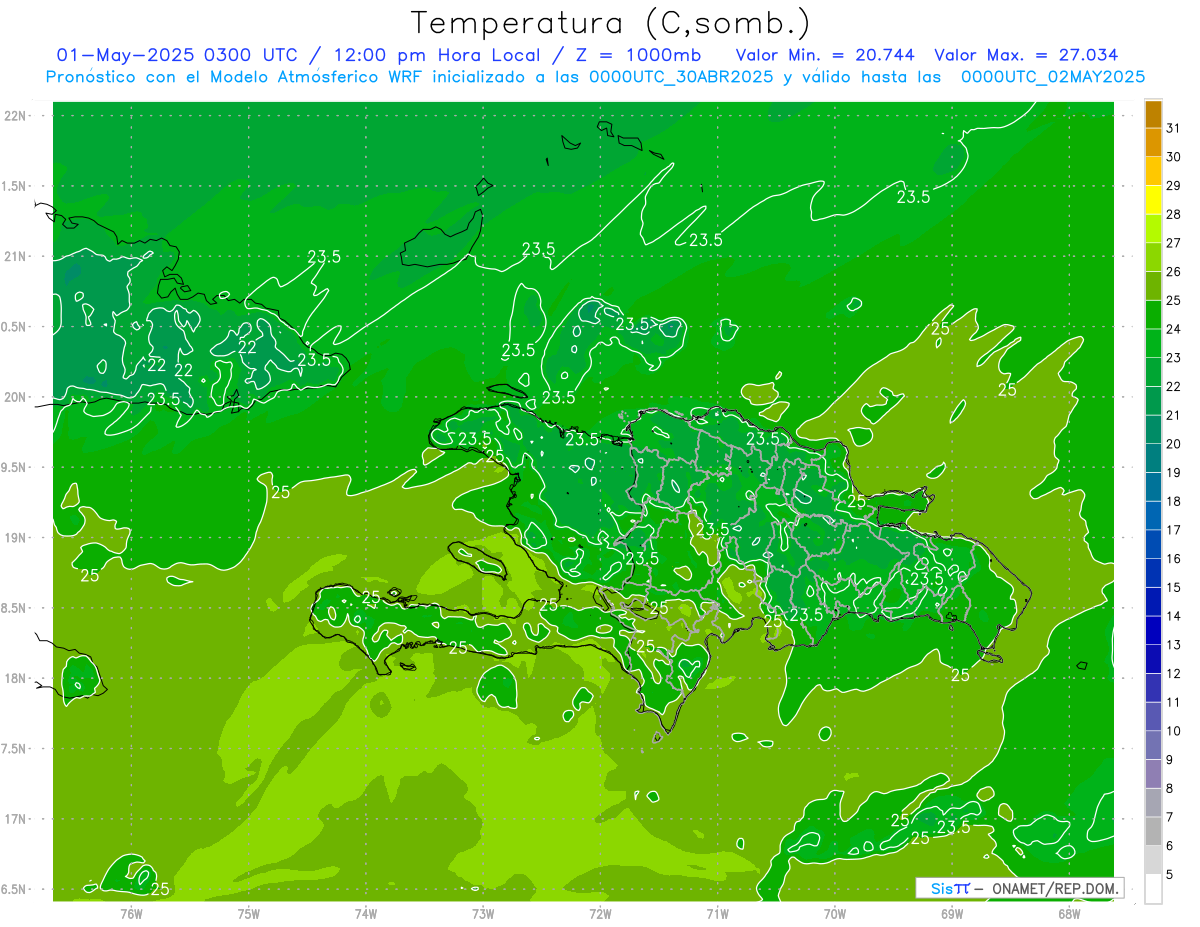Click the 69W longitude axis label

click(x=952, y=913)
